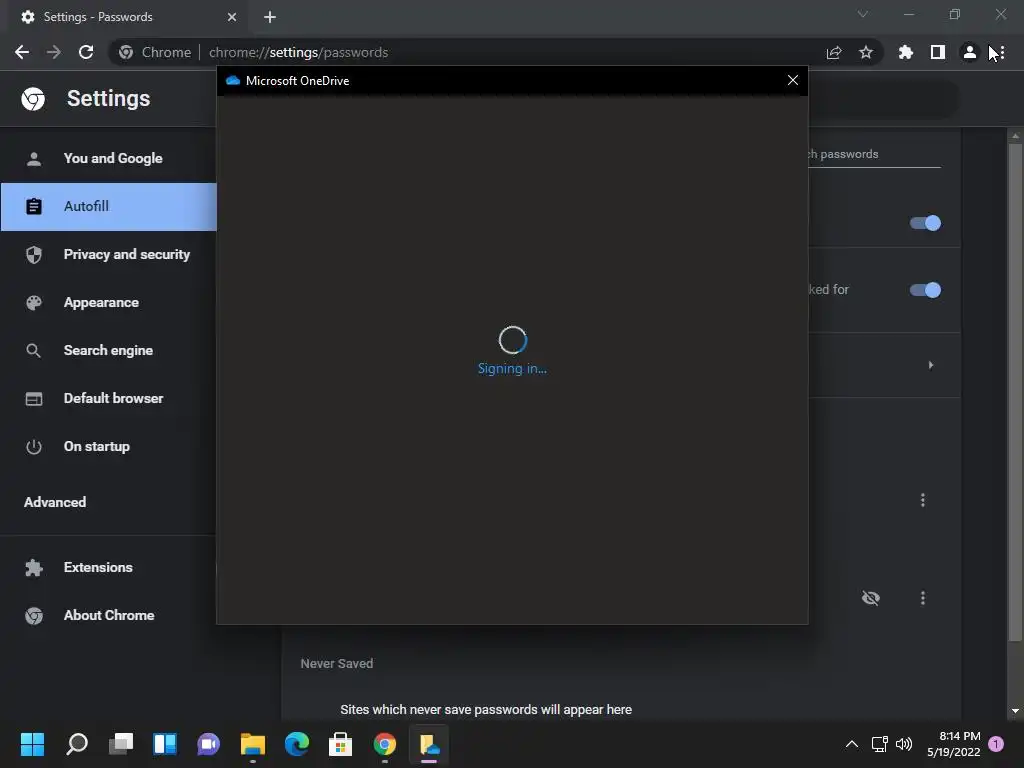Toggle the first password settings switch
Screen dimensions: 1024x768
[x=925, y=223]
